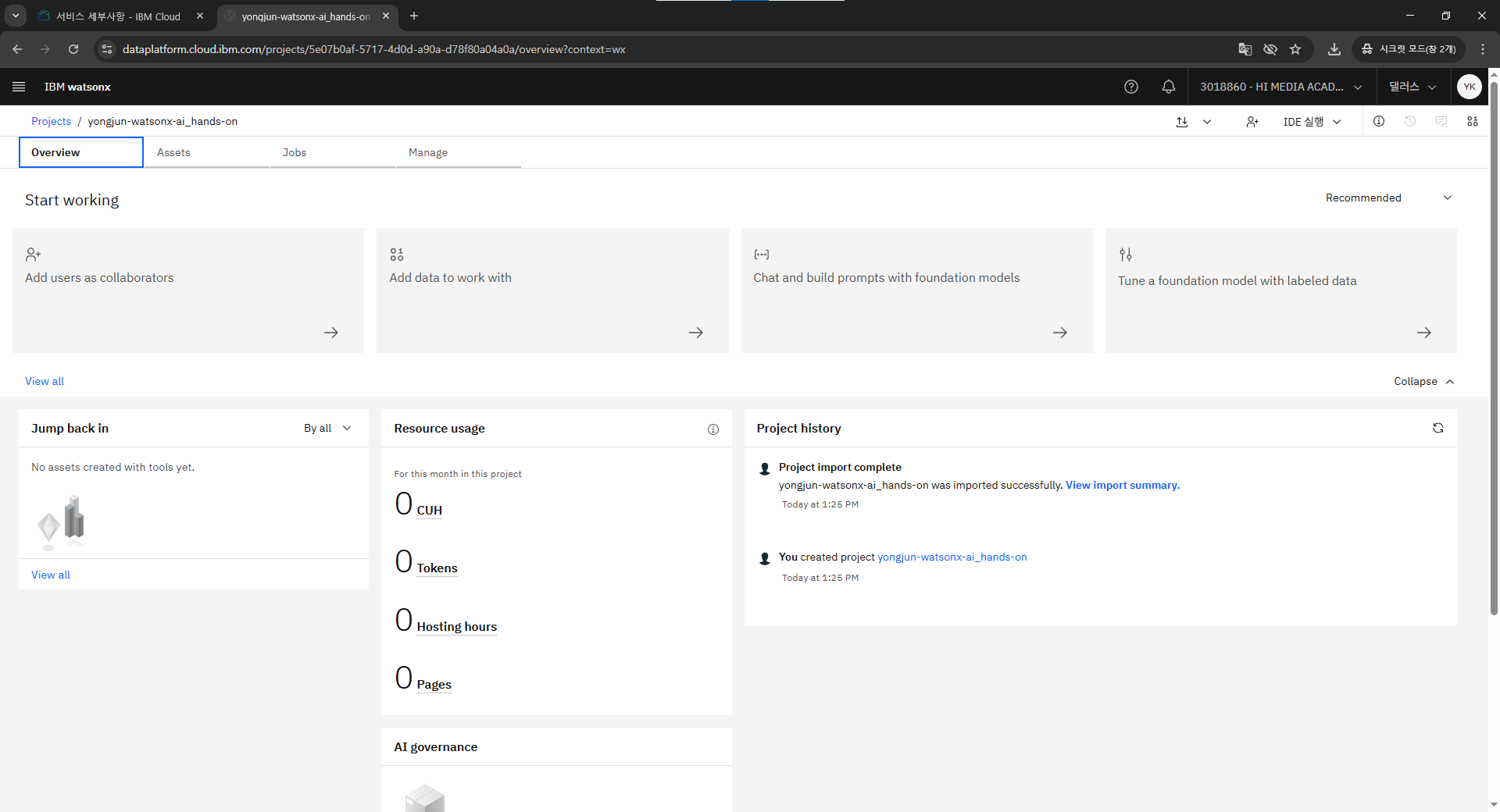Refresh the Project history panel

point(1437,428)
